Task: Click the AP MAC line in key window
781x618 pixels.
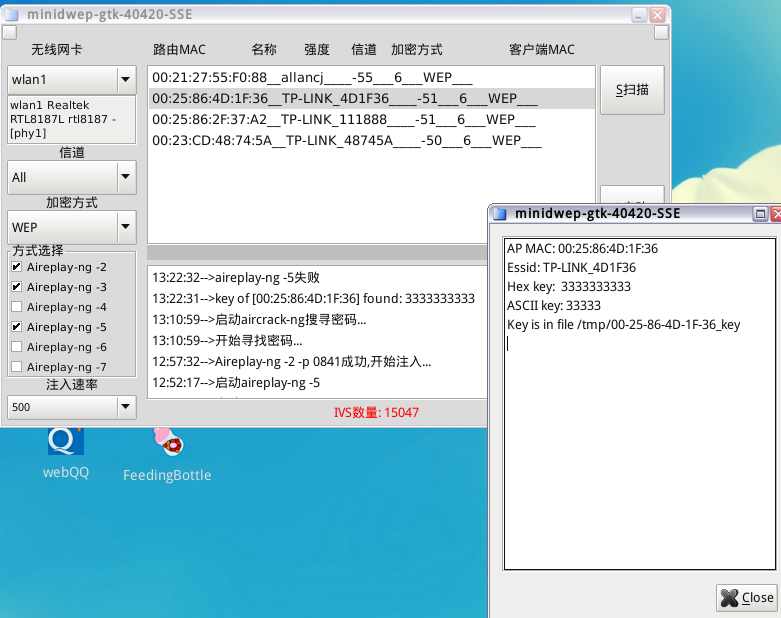Action: click(582, 248)
